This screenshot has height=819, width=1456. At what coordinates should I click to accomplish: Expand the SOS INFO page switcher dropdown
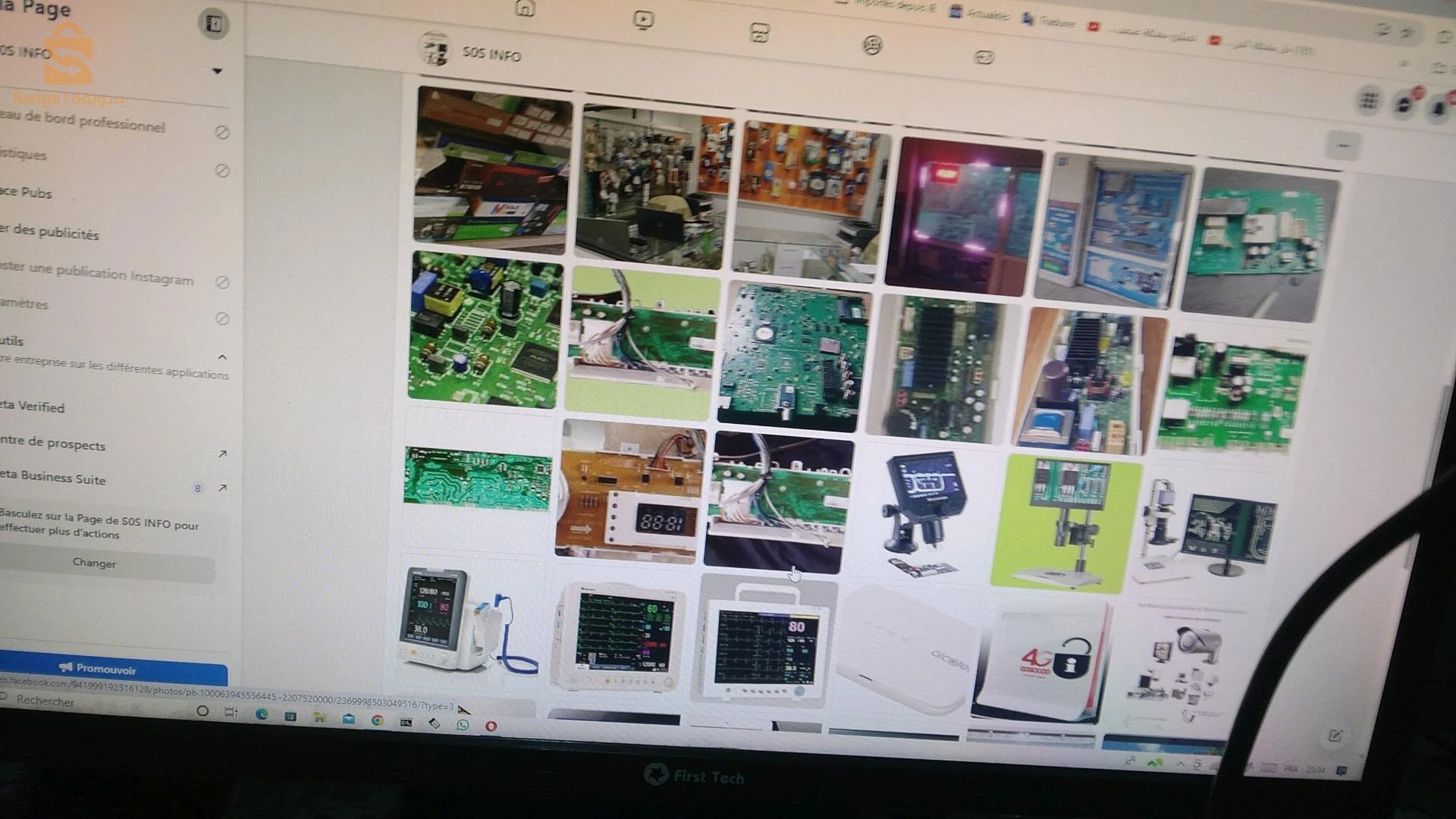[217, 71]
